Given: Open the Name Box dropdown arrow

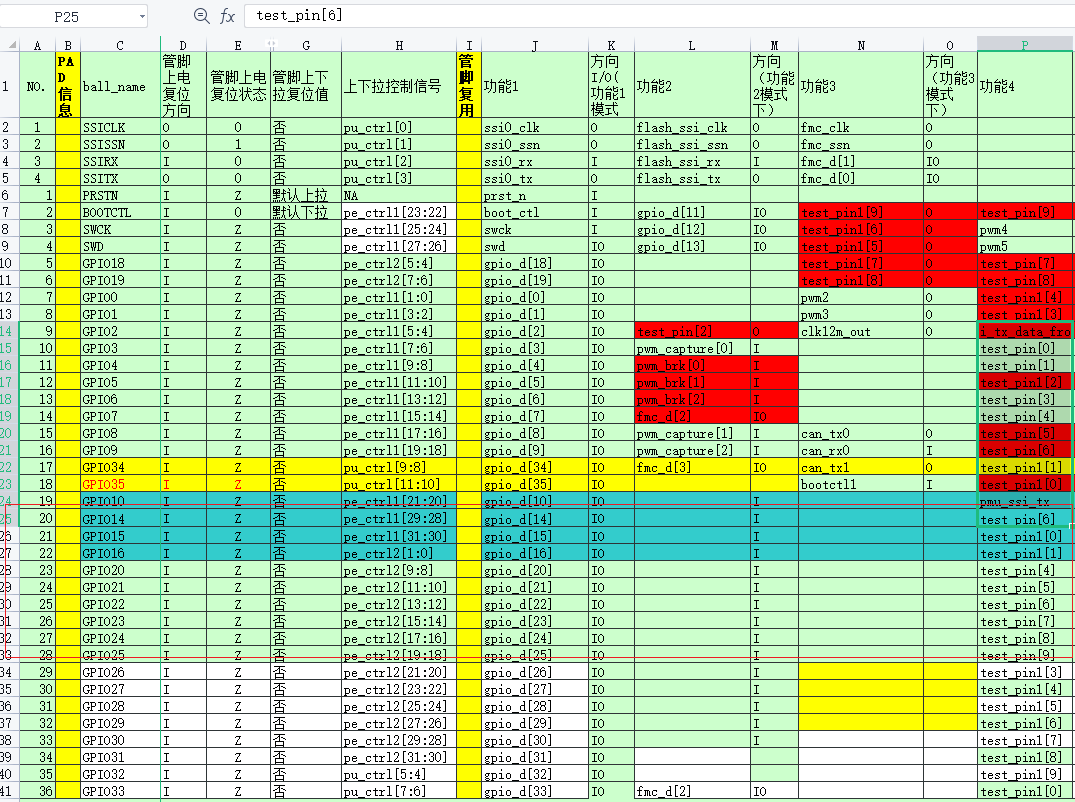Looking at the screenshot, I should (x=143, y=16).
